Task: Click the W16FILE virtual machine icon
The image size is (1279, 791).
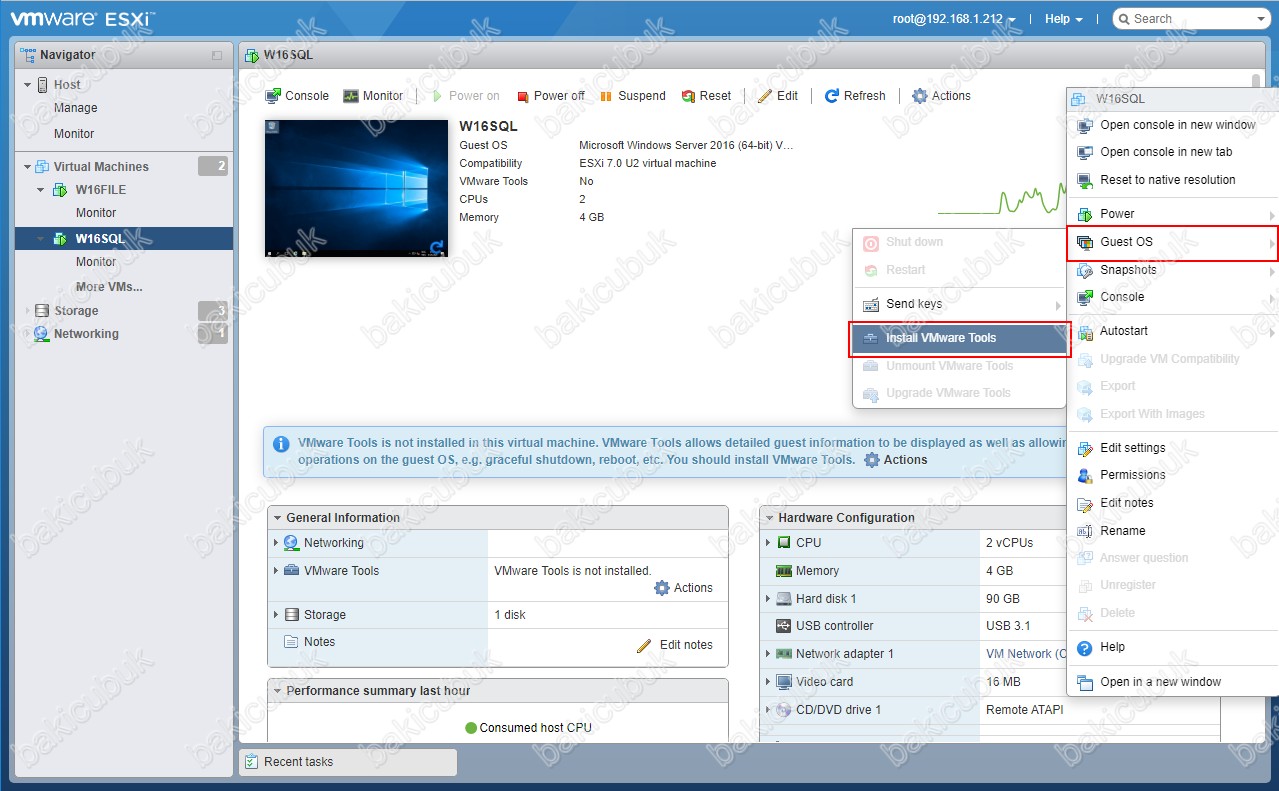Action: click(x=60, y=190)
